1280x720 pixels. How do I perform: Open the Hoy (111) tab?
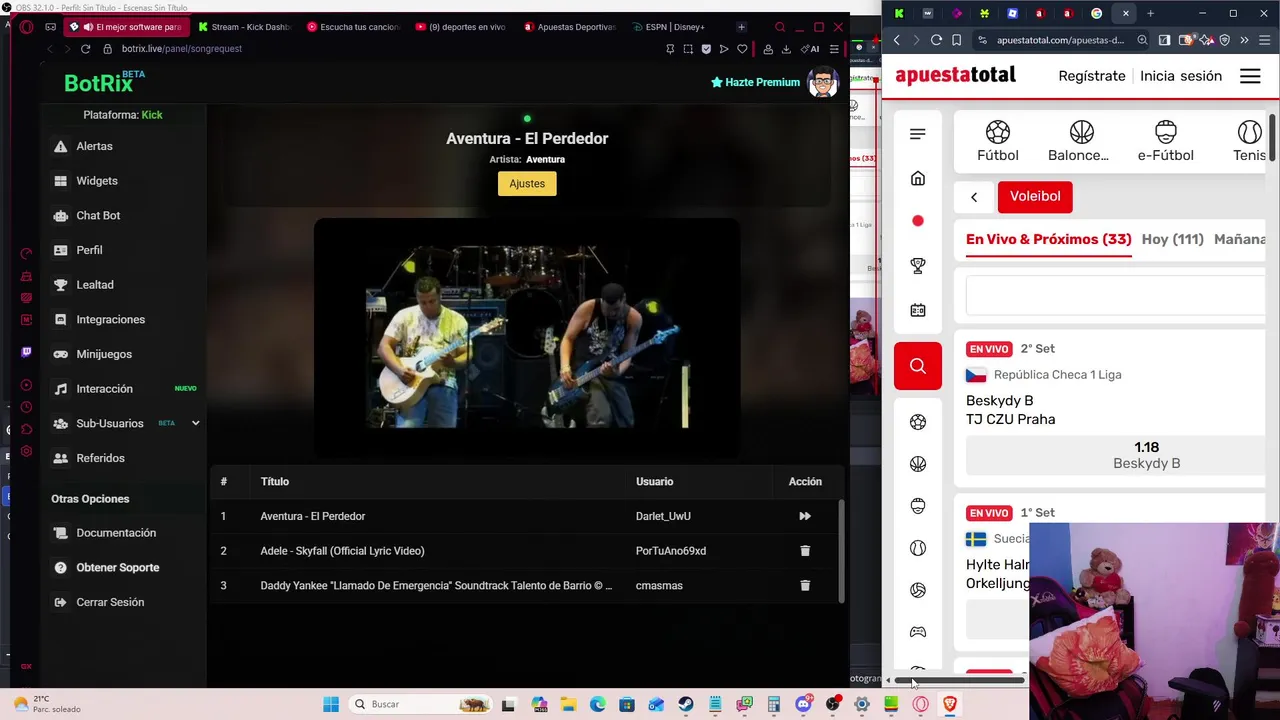pos(1172,239)
